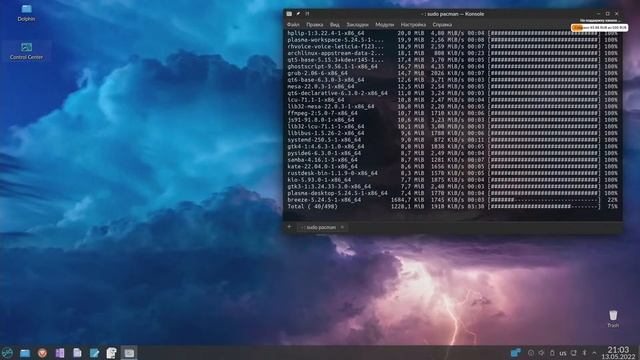Open the Модули menu in Konsole
Viewport: 640px width, 360px height.
click(384, 24)
